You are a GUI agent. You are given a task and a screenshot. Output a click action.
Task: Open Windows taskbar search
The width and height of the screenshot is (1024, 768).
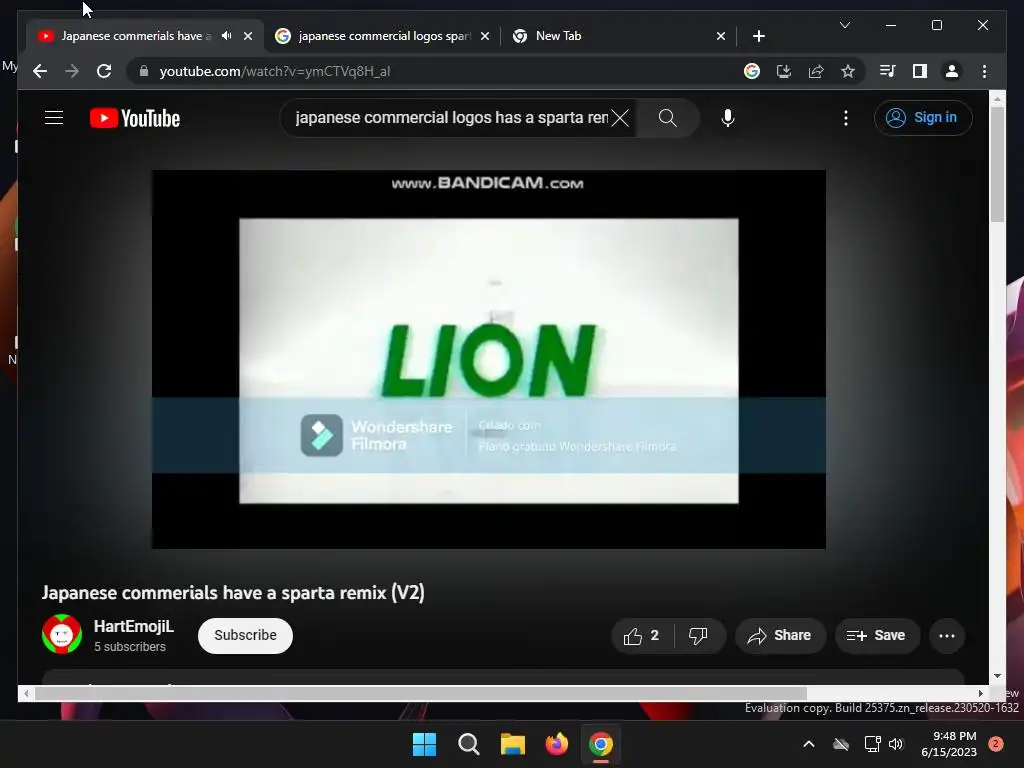(x=469, y=744)
